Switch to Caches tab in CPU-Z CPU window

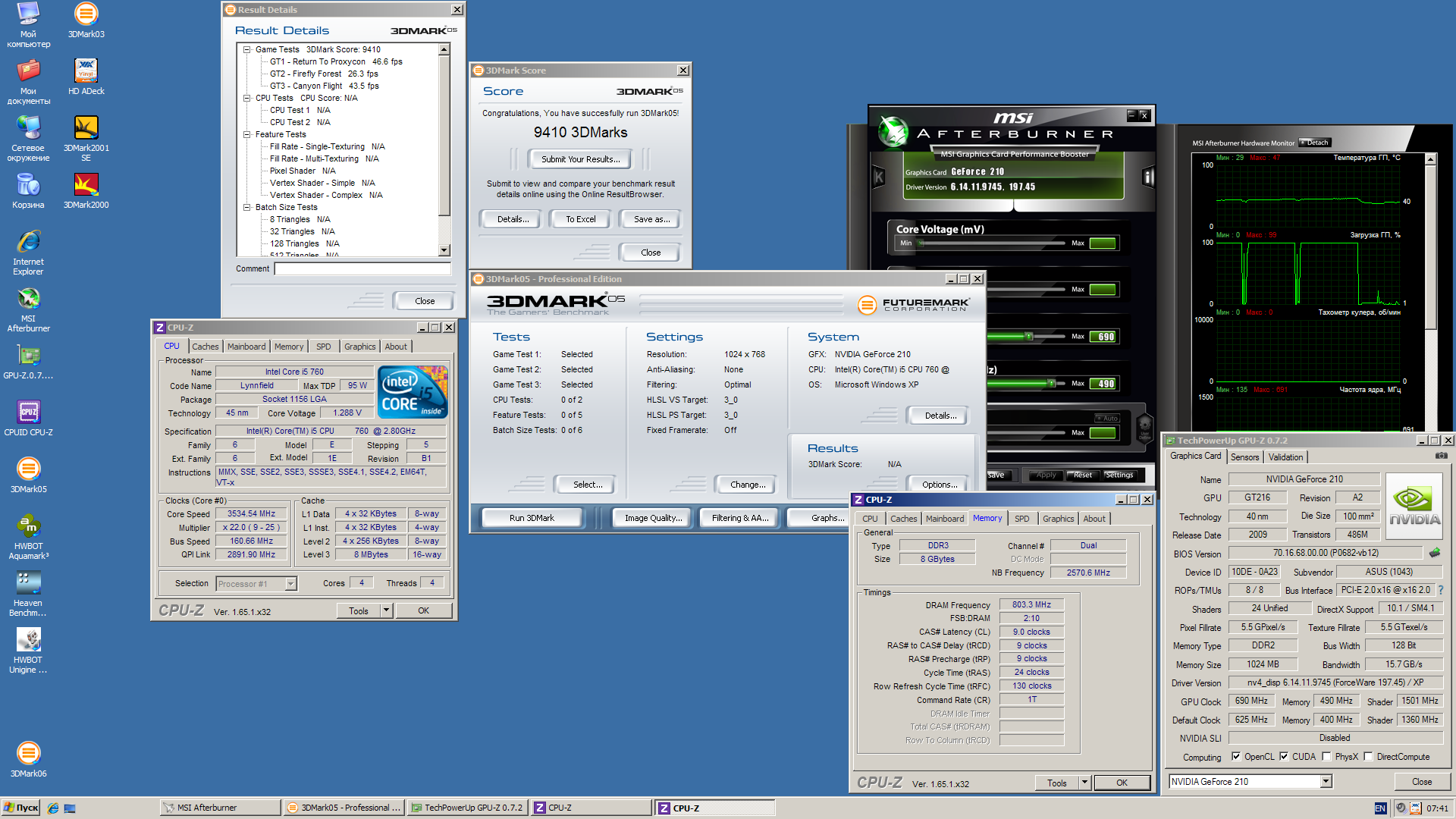point(205,347)
